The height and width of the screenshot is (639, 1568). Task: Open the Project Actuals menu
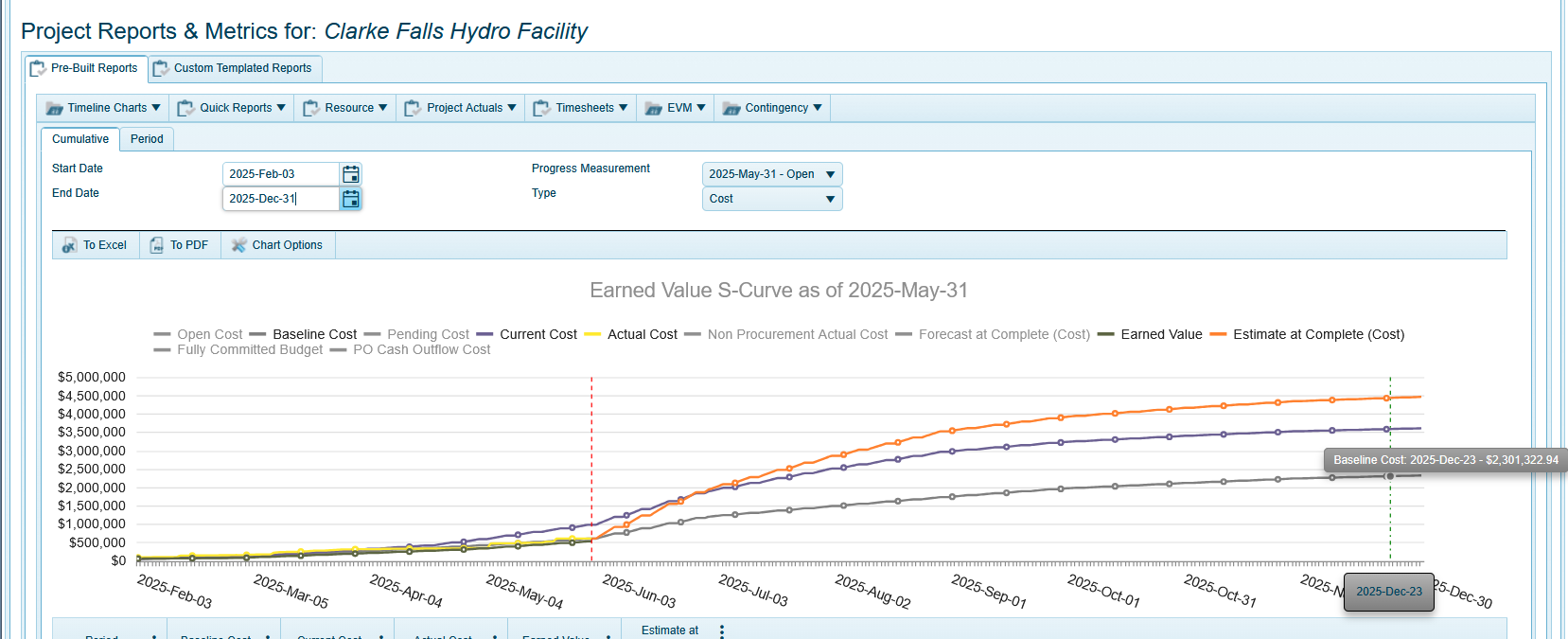(461, 108)
